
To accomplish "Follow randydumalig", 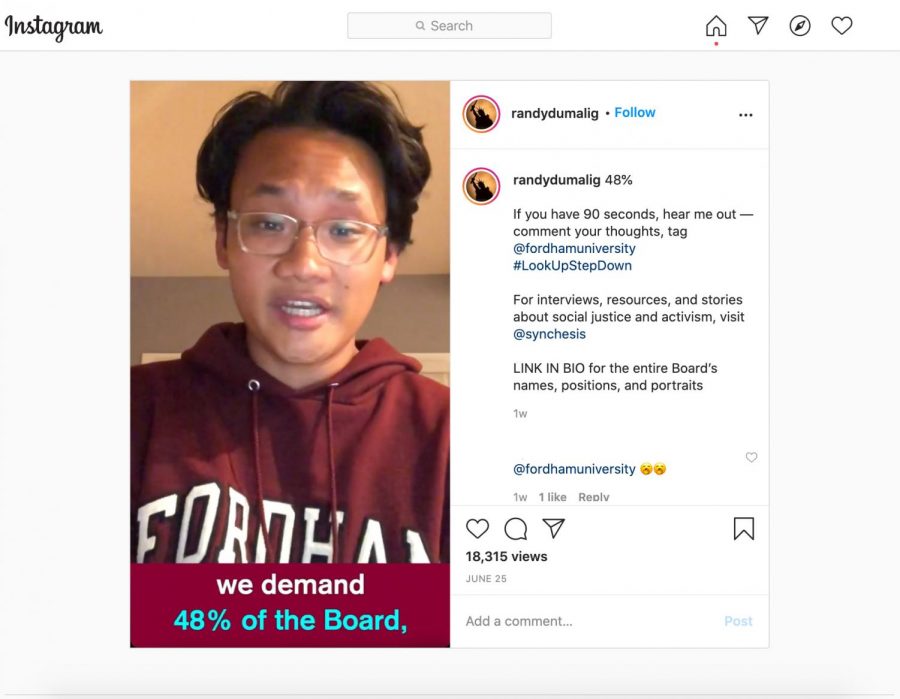I will [x=635, y=112].
